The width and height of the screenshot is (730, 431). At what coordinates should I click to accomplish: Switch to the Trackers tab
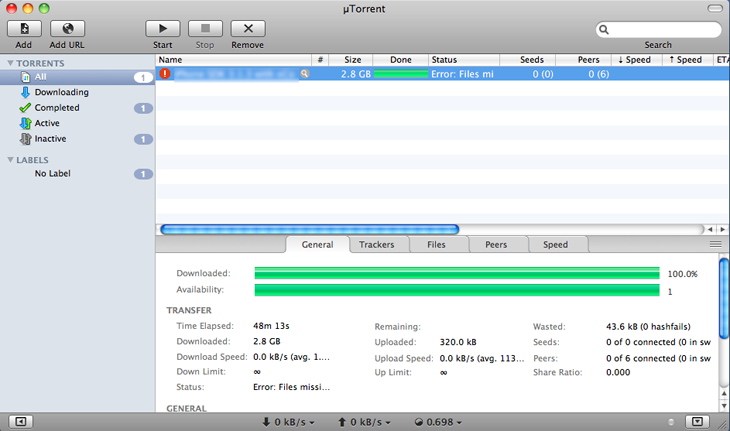coord(377,244)
